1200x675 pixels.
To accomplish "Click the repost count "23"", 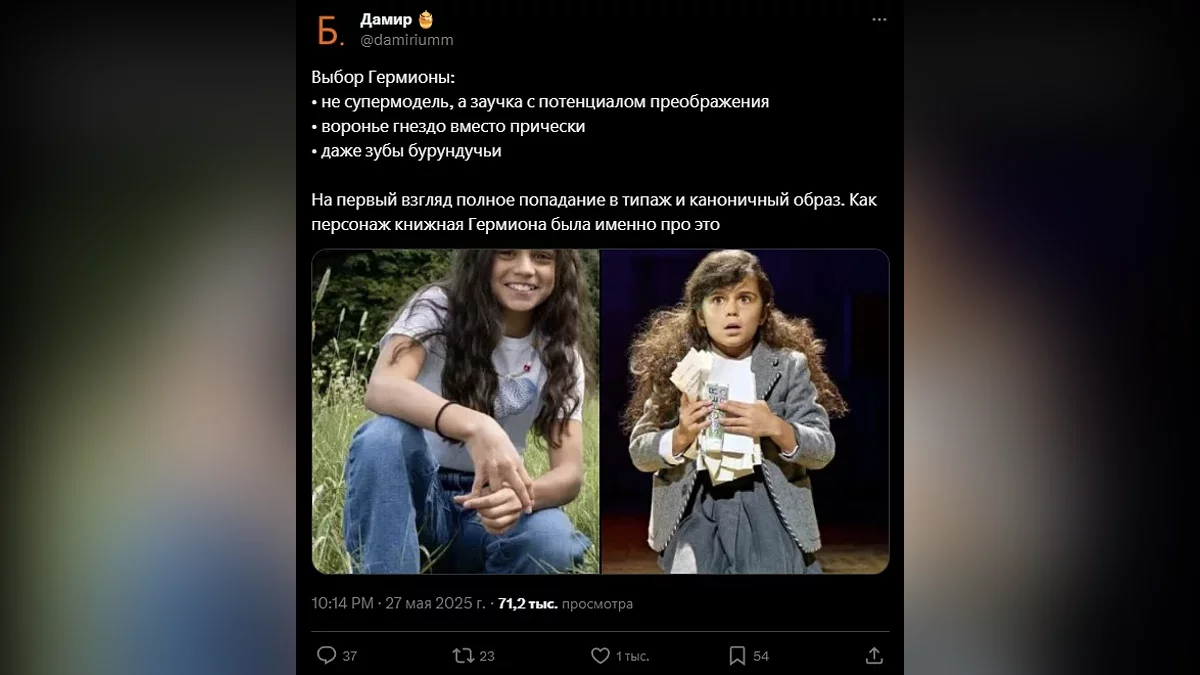I will (487, 656).
